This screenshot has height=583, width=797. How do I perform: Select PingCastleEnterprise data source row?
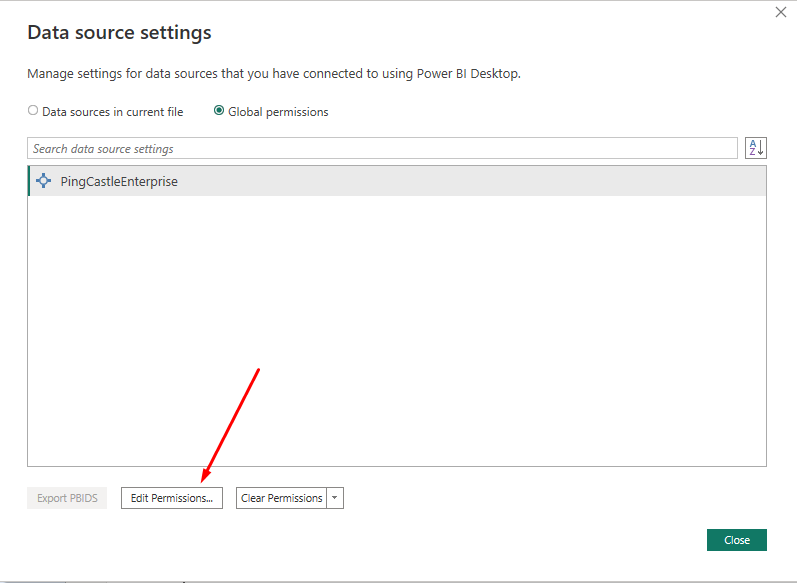pos(397,181)
